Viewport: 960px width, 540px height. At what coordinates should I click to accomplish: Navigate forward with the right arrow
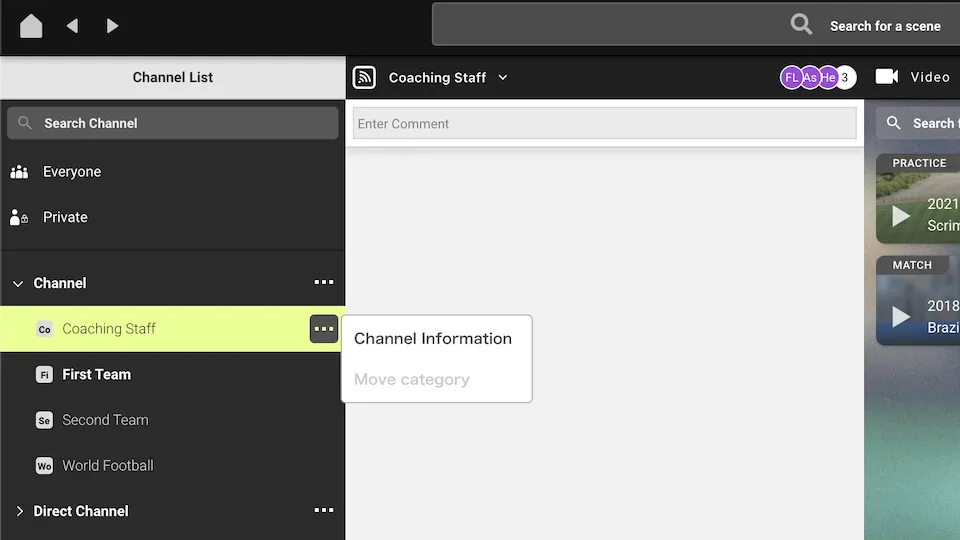point(112,26)
